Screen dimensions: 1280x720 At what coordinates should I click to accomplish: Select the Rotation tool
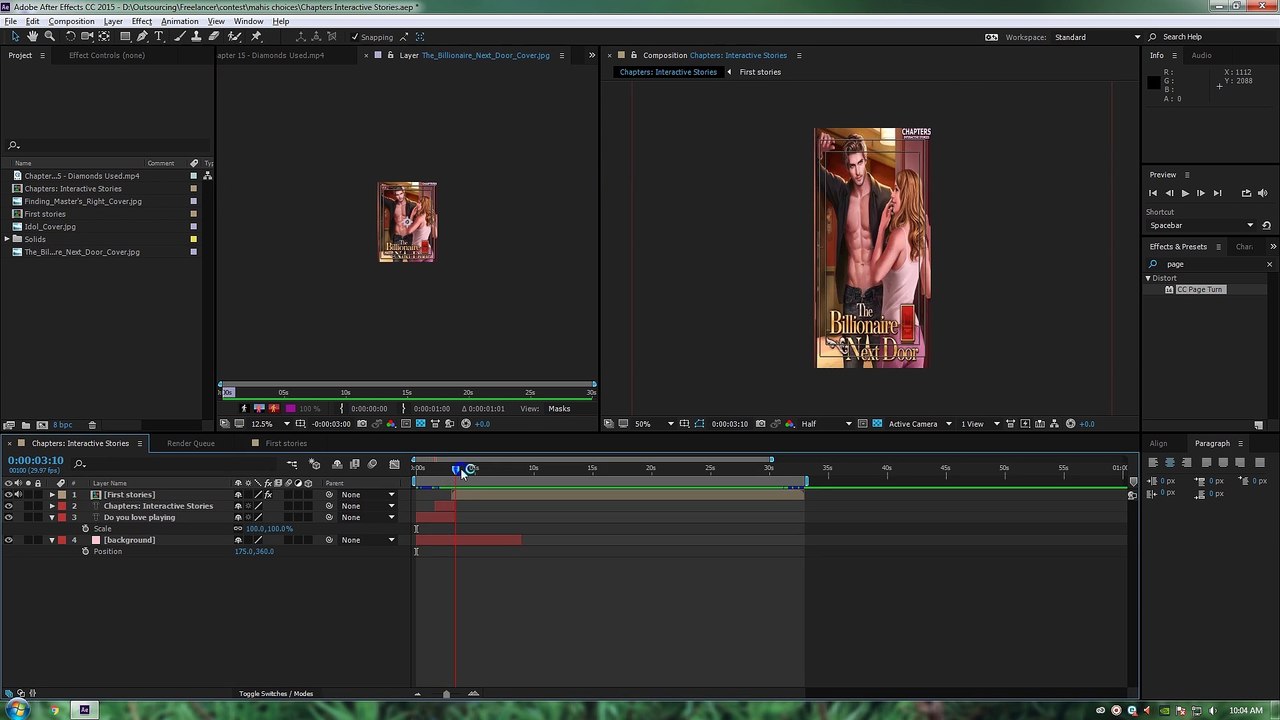70,37
